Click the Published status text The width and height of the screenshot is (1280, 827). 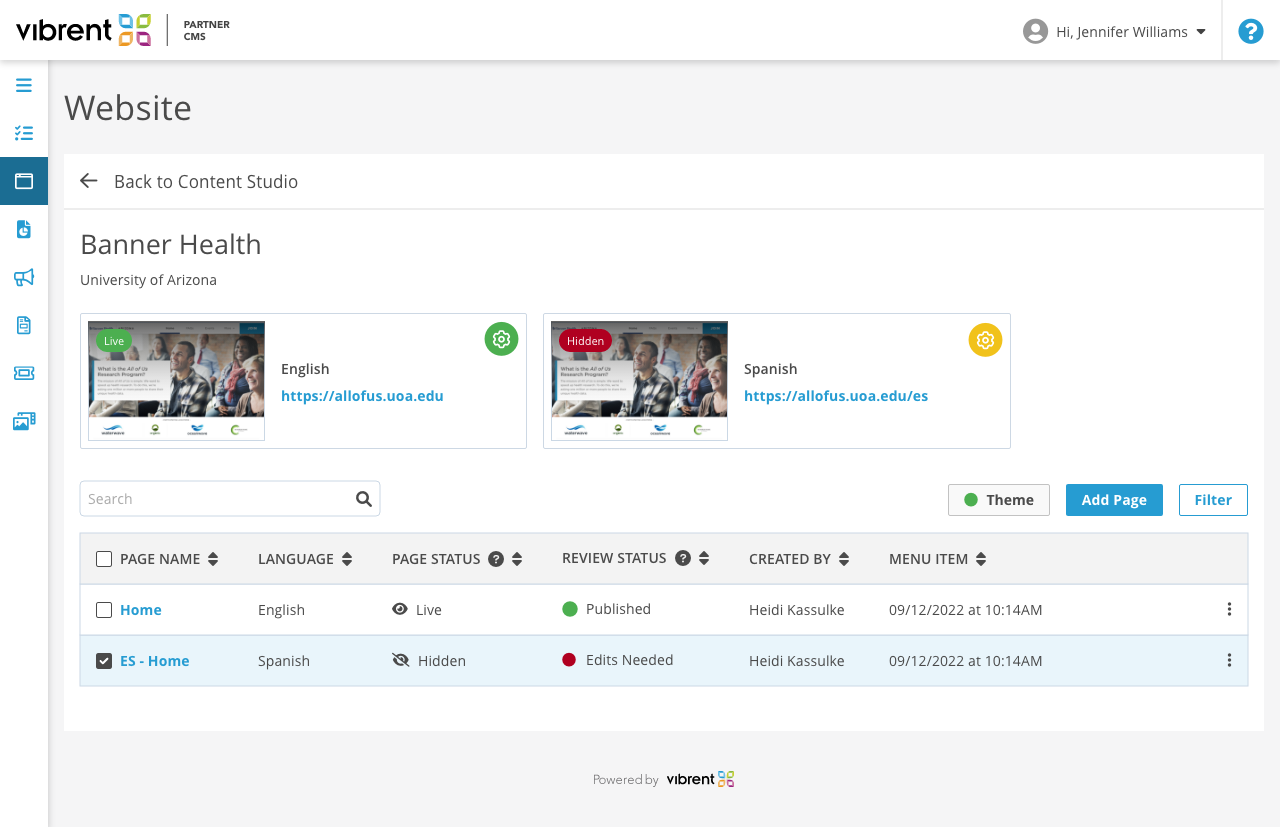(x=618, y=609)
